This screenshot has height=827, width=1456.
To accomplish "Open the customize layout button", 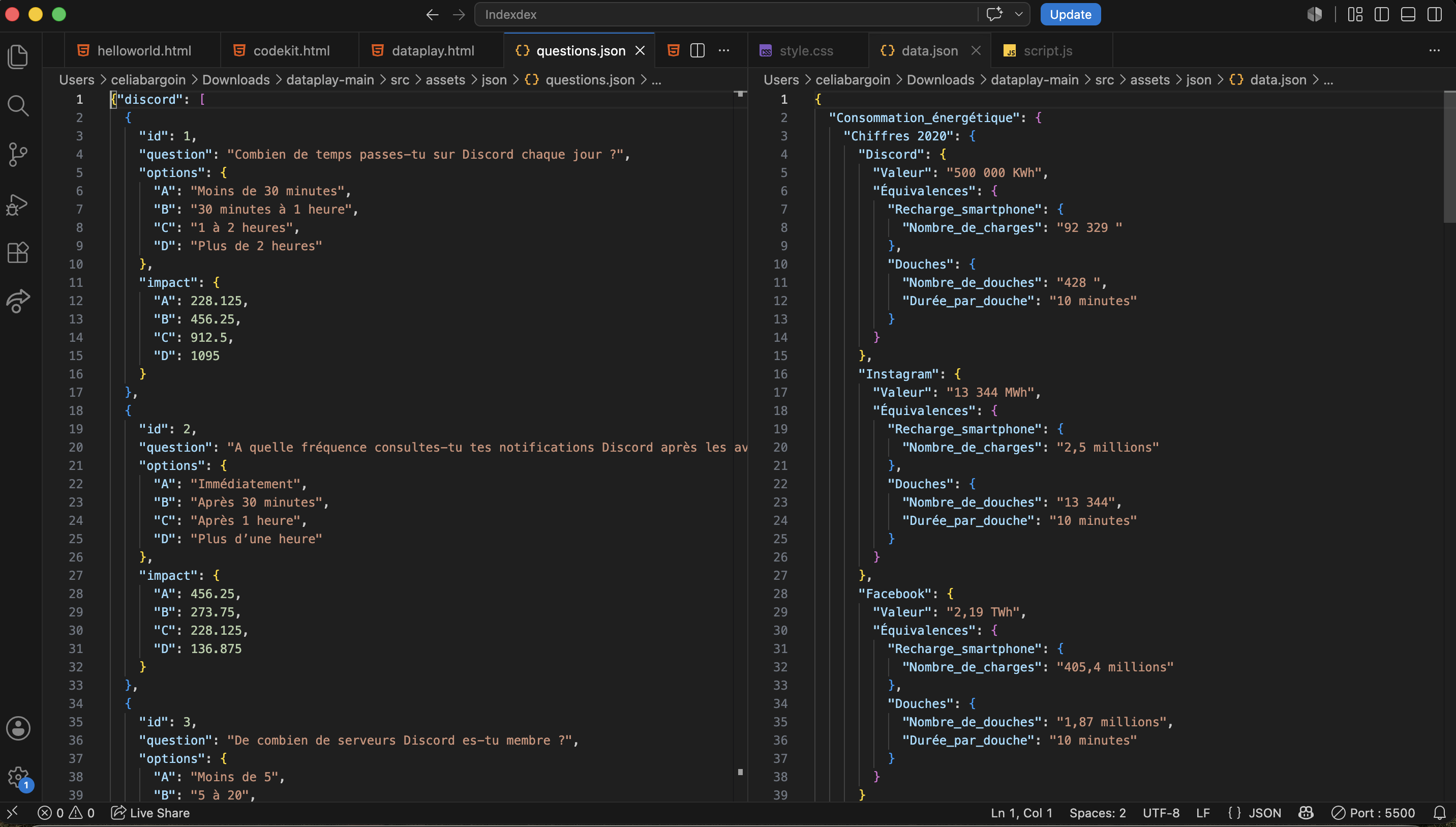I will pyautogui.click(x=1355, y=15).
